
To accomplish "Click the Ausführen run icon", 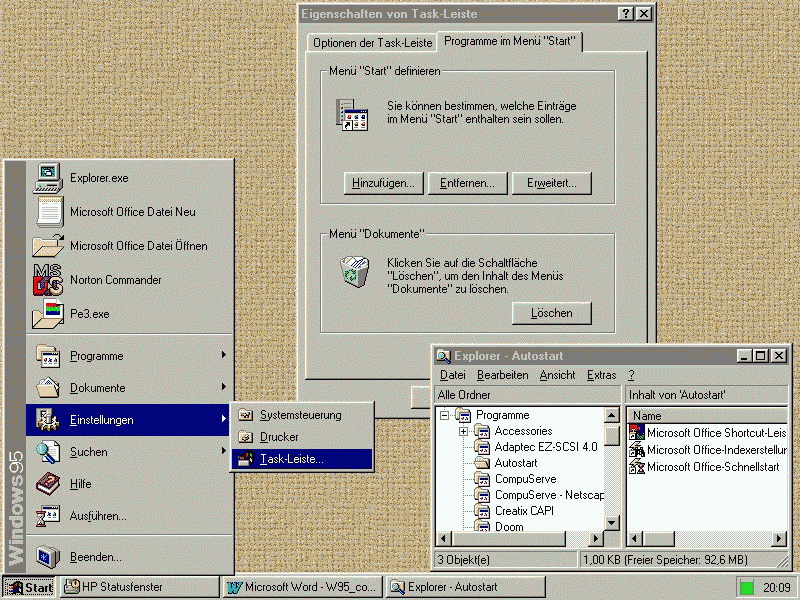I will pos(48,515).
